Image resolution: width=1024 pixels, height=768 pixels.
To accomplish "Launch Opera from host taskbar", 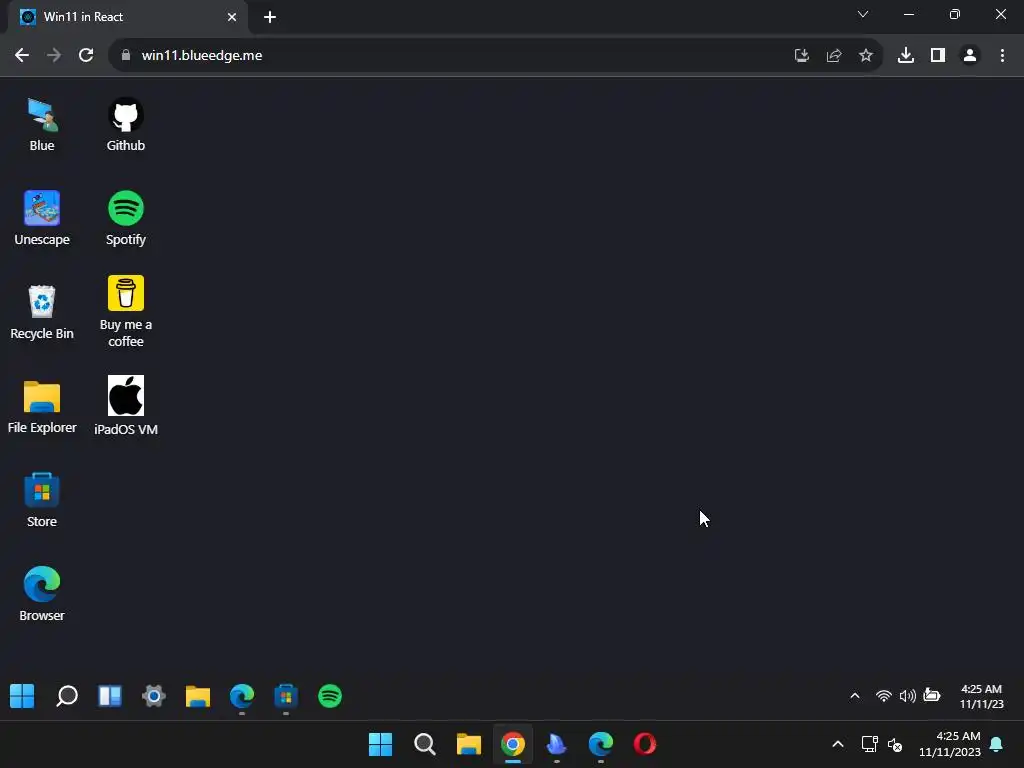I will (645, 744).
